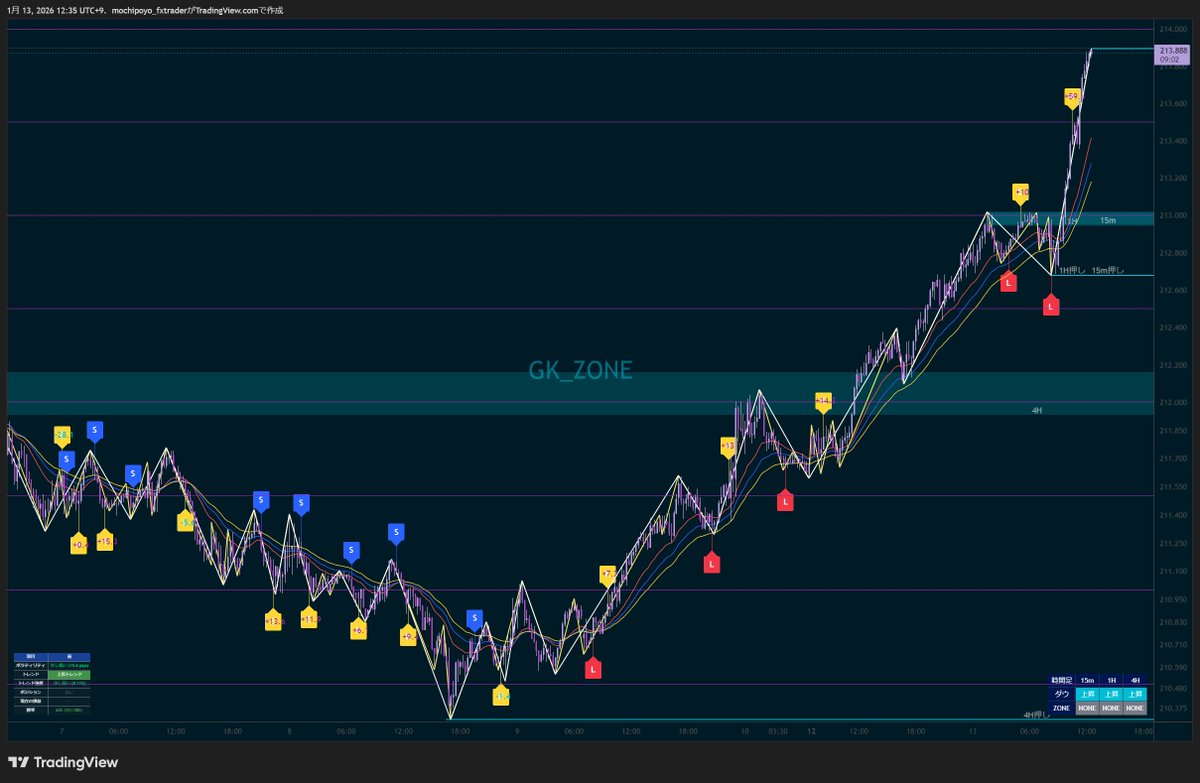The image size is (1200, 783).
Task: Click the 15m column header in the timeframe table
Action: click(1087, 680)
